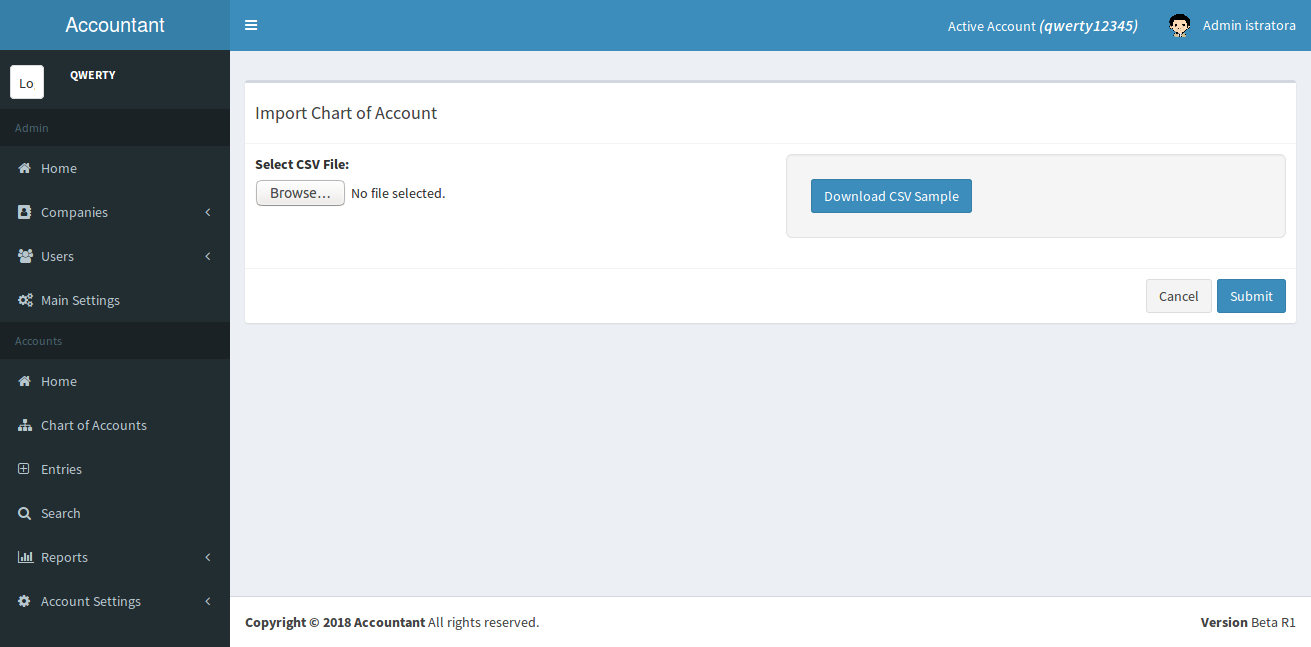The width and height of the screenshot is (1311, 647).
Task: Click the Entries plus-square icon
Action: click(24, 469)
